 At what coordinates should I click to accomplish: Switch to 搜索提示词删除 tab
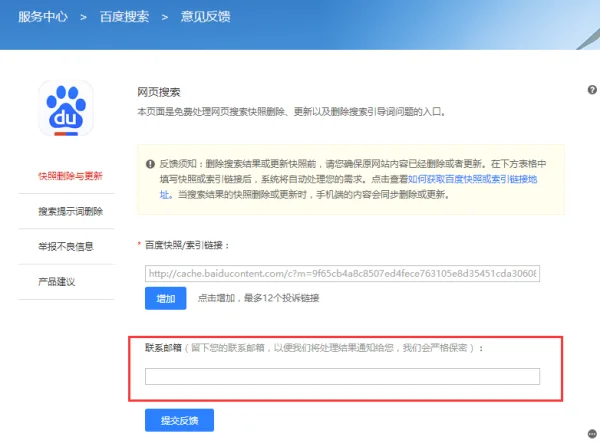(70, 211)
